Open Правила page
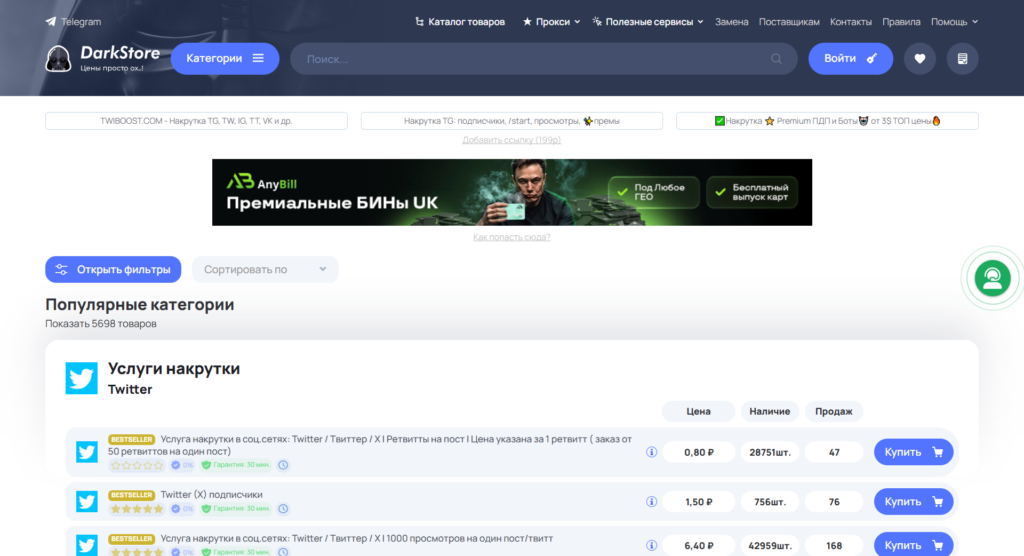Image resolution: width=1024 pixels, height=556 pixels. 901,22
